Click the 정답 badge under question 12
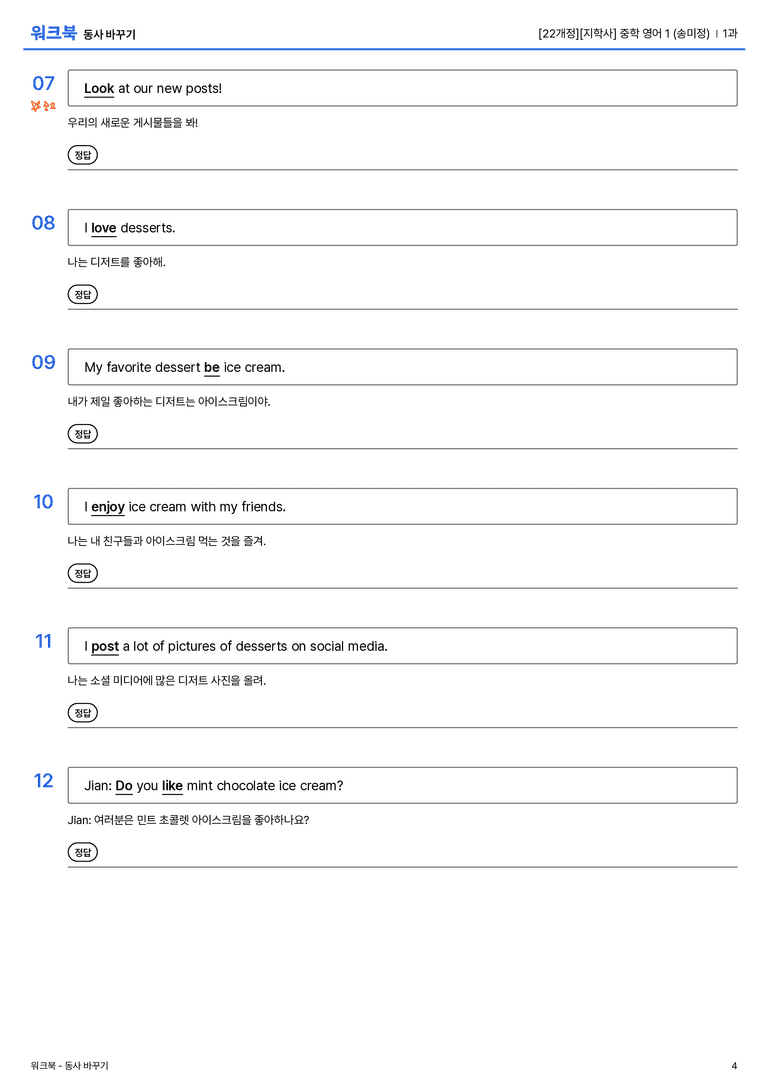768x1087 pixels. [82, 851]
